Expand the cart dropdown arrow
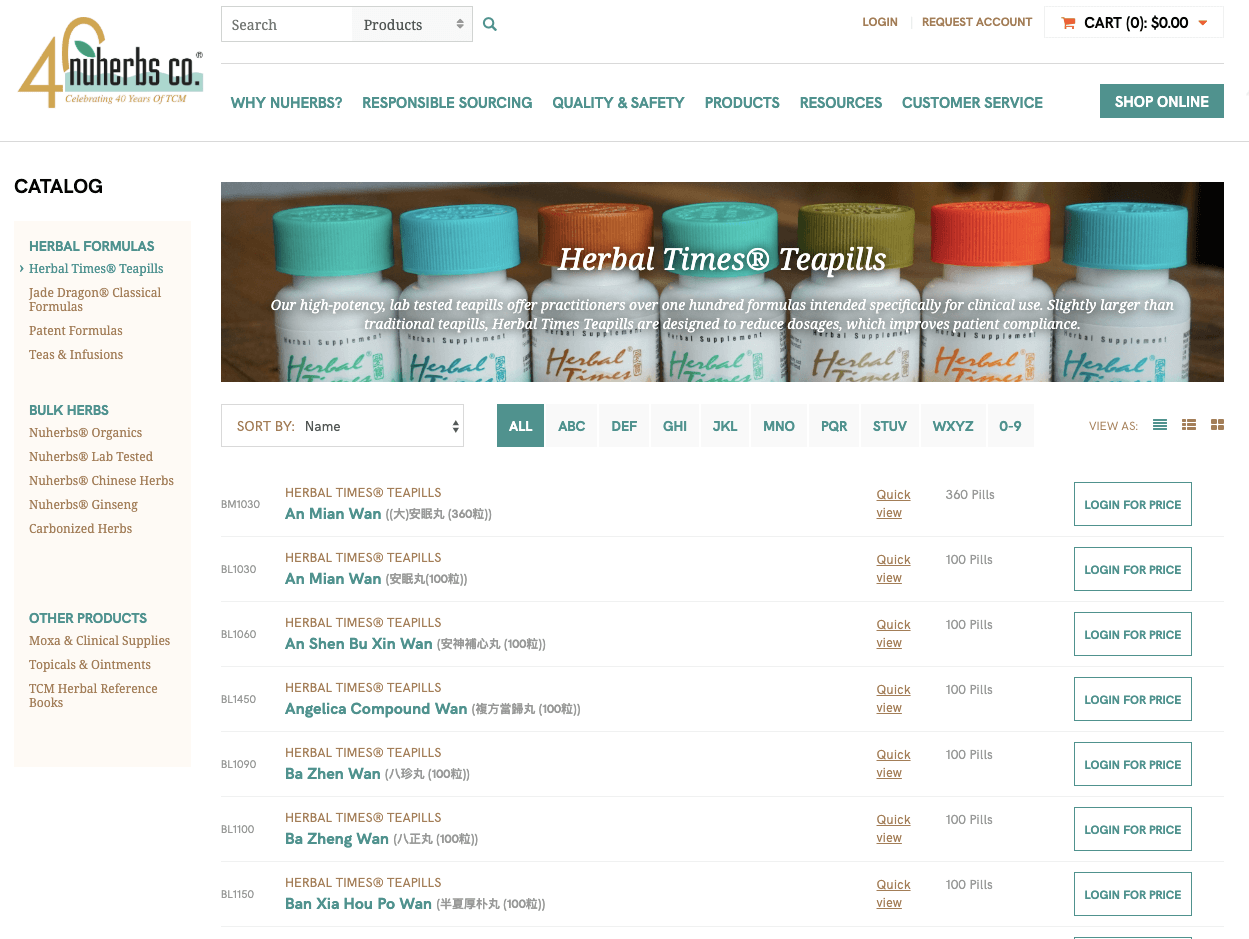 tap(1202, 23)
